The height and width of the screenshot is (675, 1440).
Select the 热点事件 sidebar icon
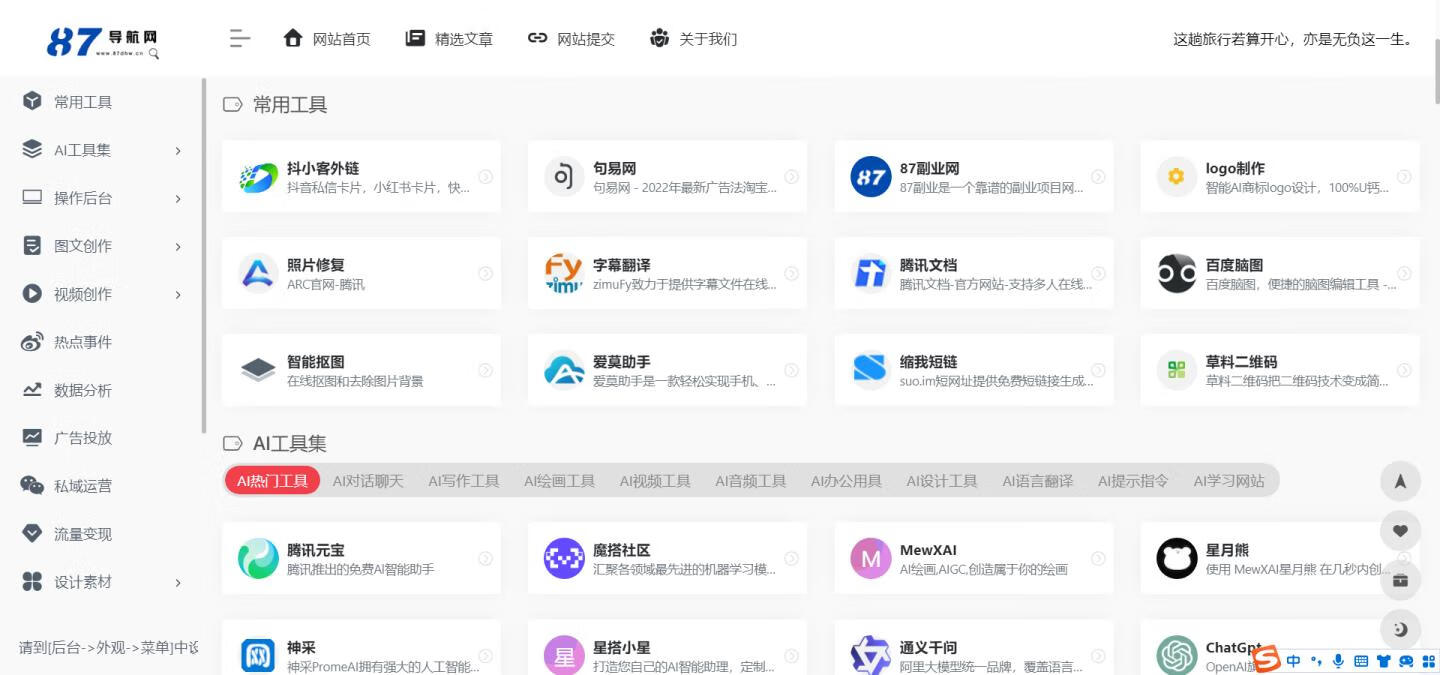(30, 341)
